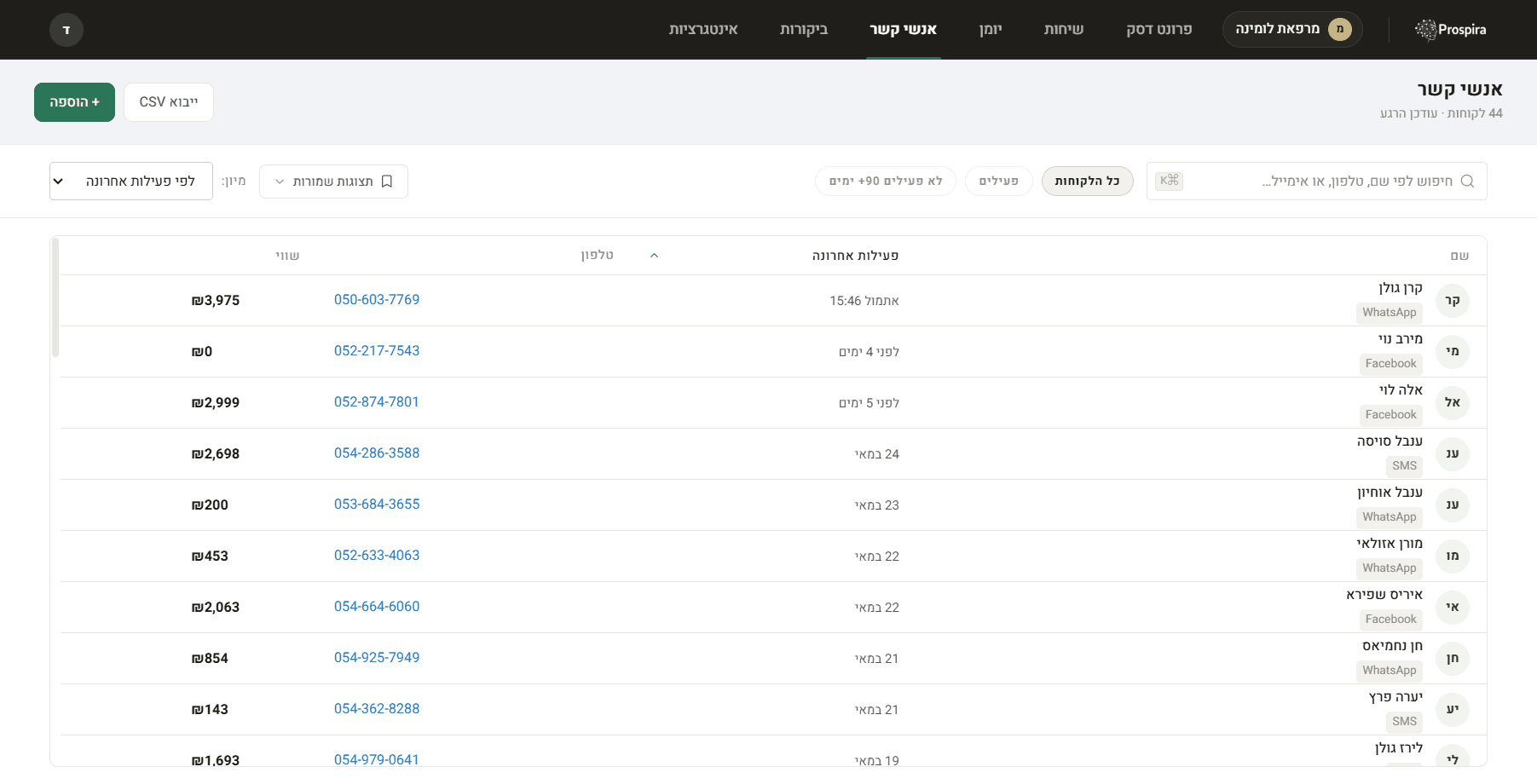Image resolution: width=1537 pixels, height=784 pixels.
Task: Click phone link 053-684-3655
Action: pos(377,504)
